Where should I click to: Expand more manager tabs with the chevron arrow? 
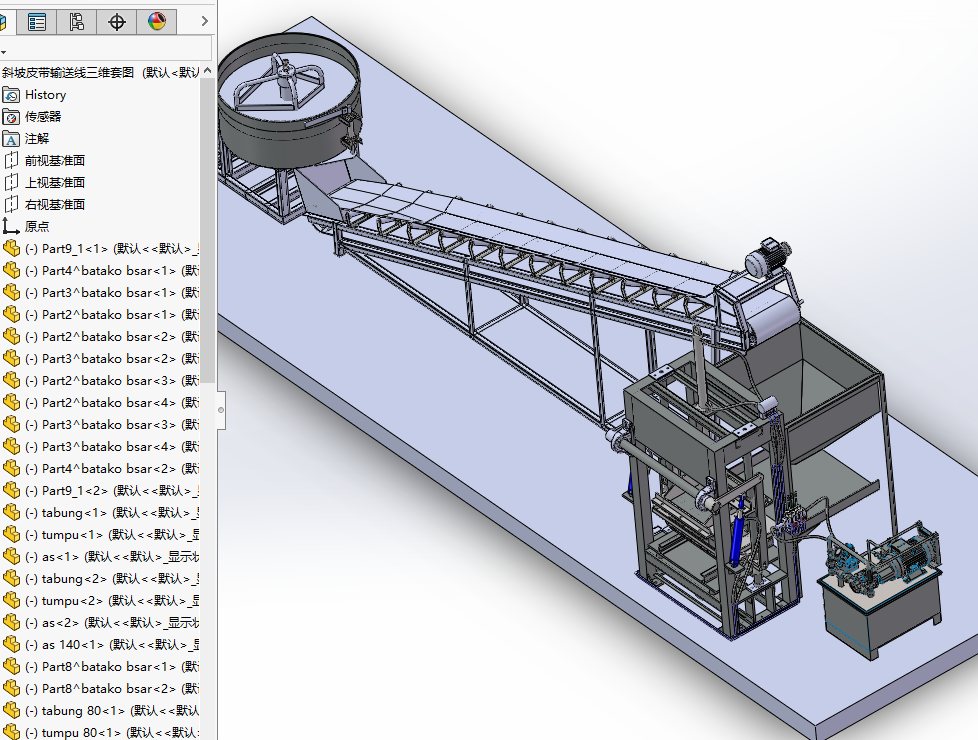[x=204, y=21]
